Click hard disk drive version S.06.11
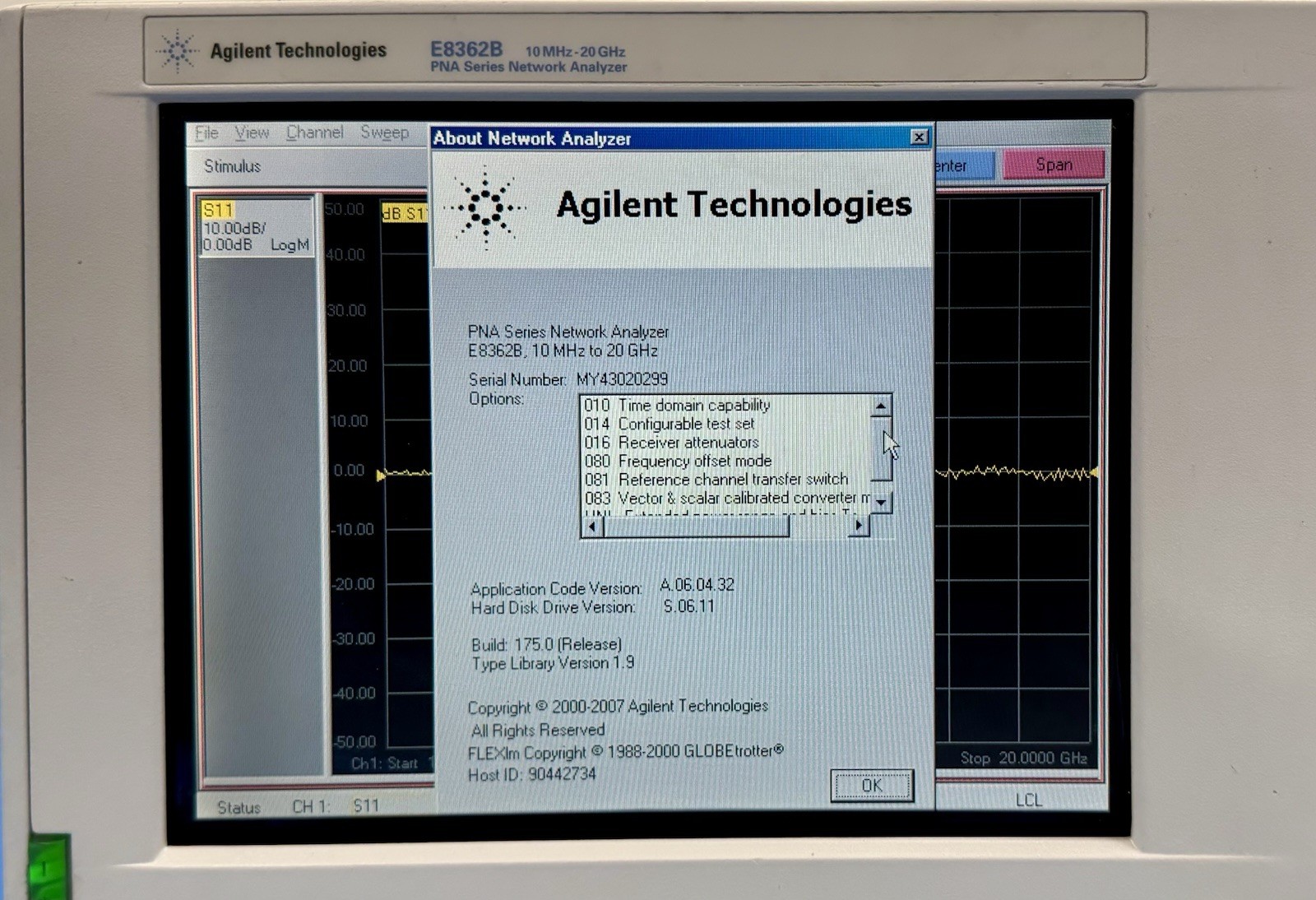This screenshot has height=900, width=1316. [688, 606]
